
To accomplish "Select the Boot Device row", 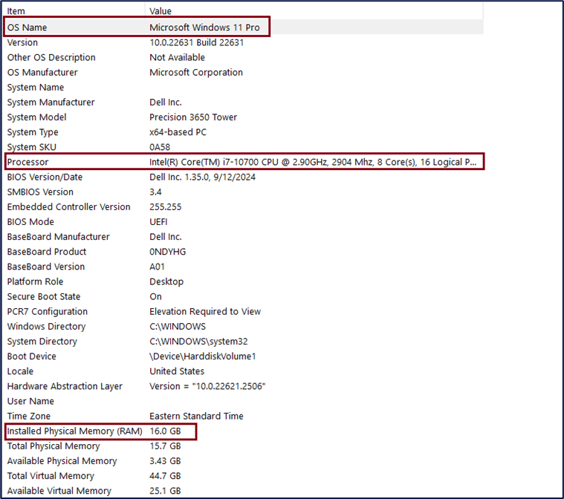I will pyautogui.click(x=243, y=356).
